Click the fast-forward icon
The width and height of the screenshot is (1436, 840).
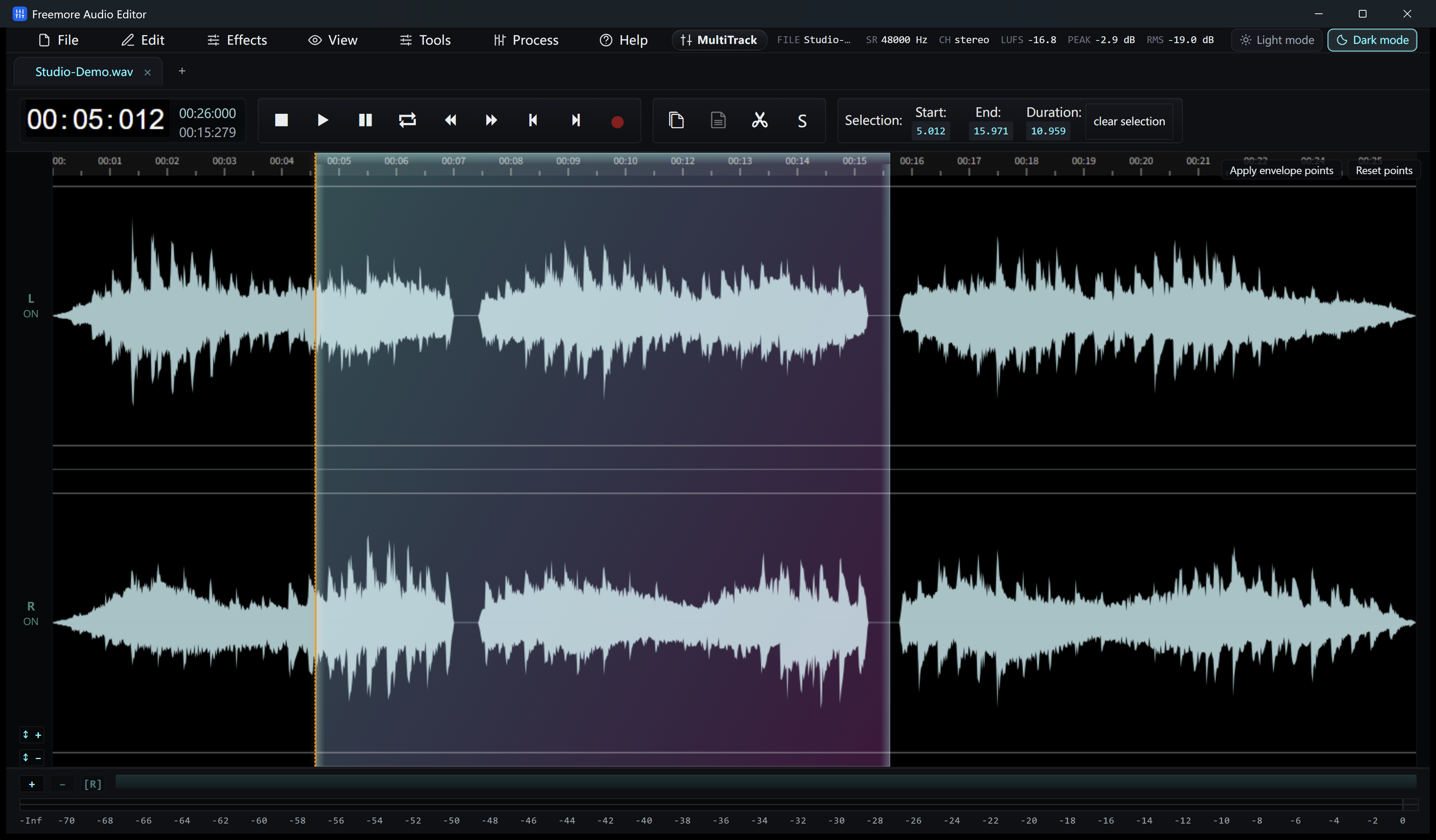(491, 120)
